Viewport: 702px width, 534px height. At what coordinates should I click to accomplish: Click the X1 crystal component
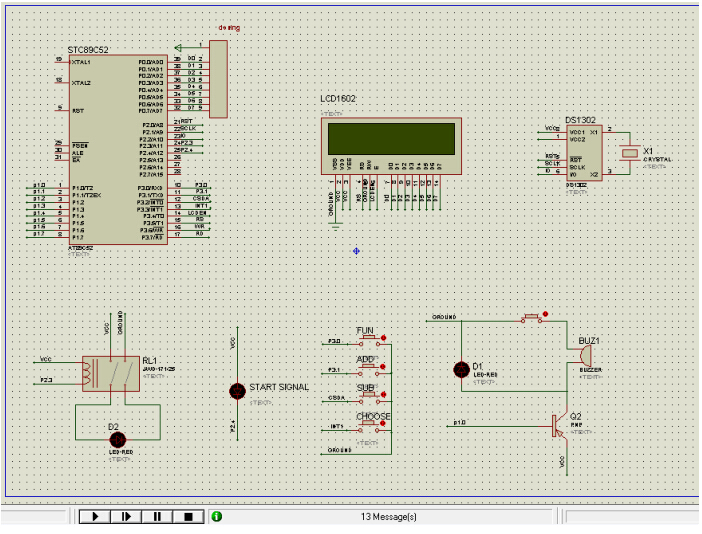pyautogui.click(x=629, y=153)
